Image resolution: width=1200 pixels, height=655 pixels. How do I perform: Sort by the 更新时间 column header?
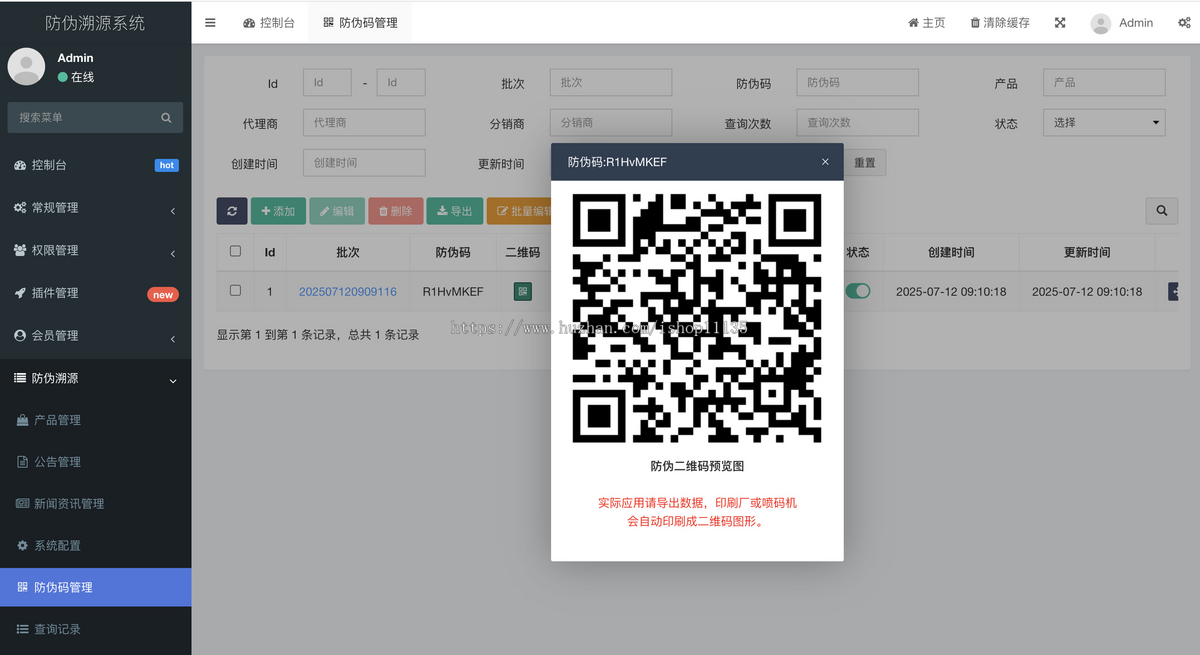[1087, 252]
